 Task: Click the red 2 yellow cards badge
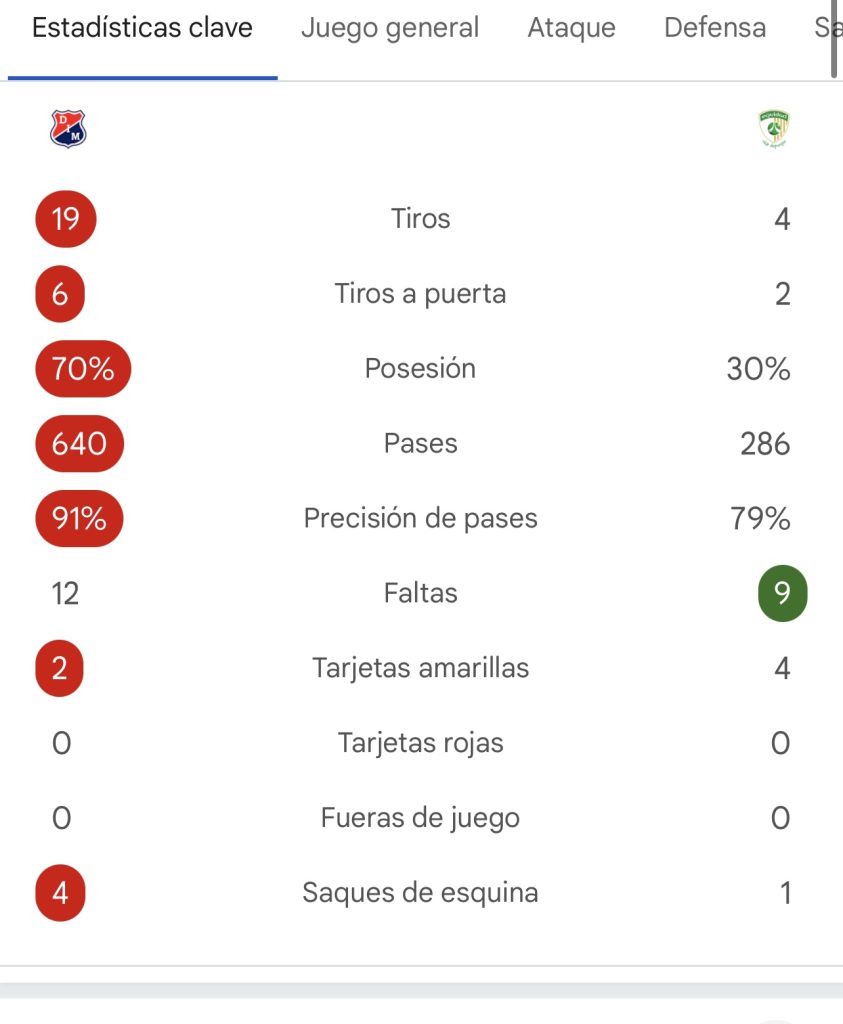click(x=59, y=668)
